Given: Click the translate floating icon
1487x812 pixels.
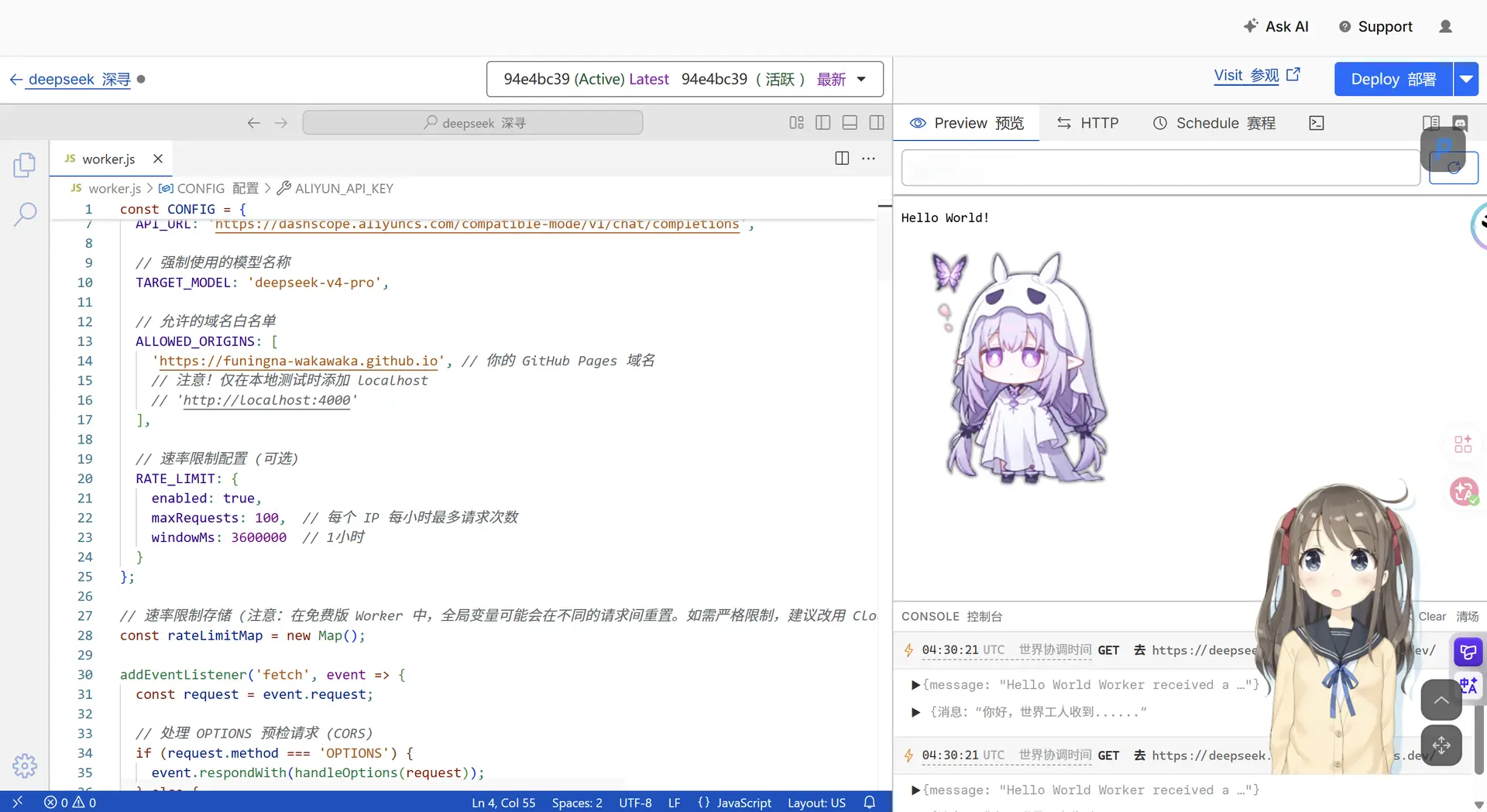Looking at the screenshot, I should pos(1468,685).
